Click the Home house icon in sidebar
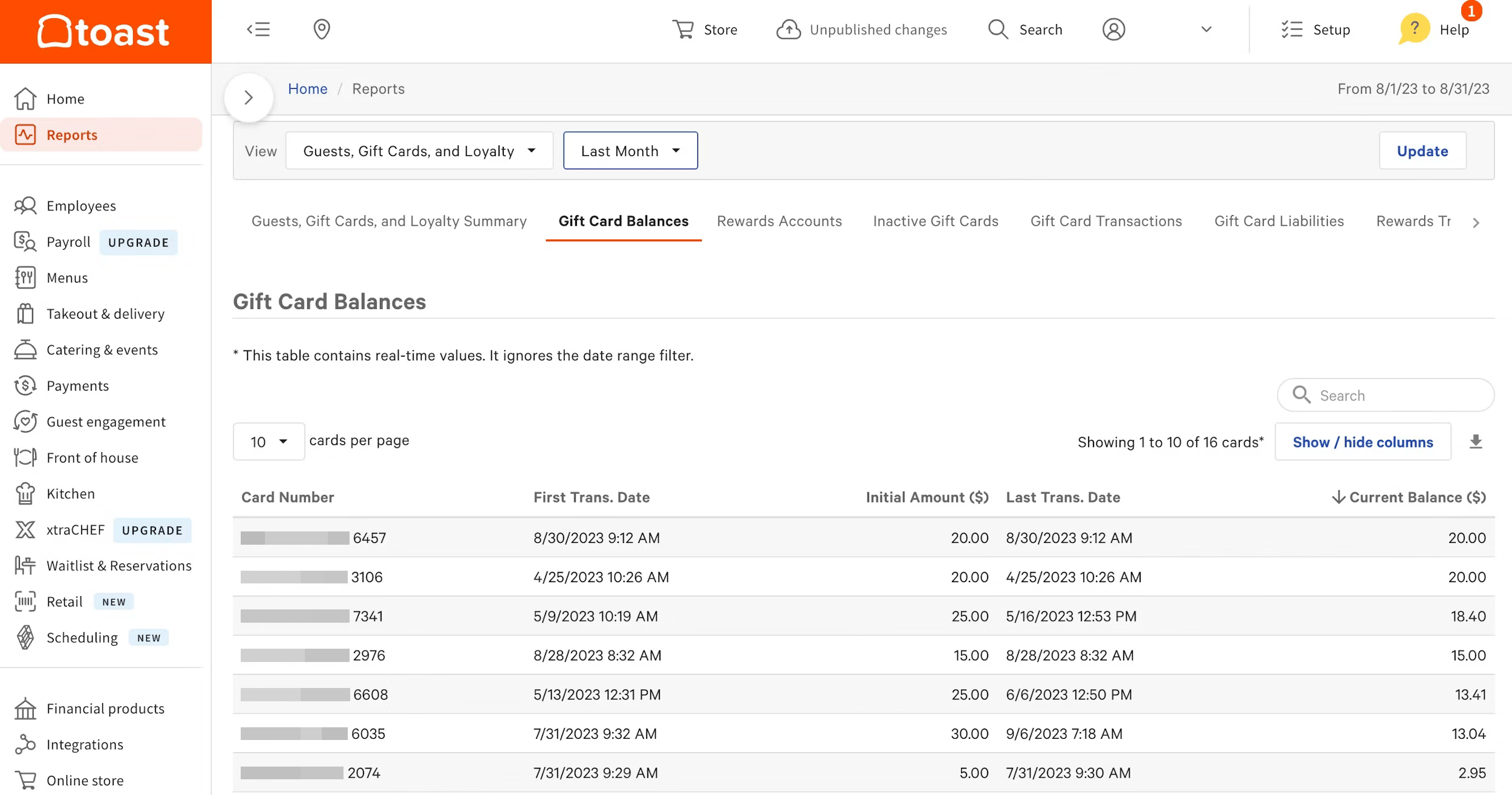1512x795 pixels. (25, 99)
